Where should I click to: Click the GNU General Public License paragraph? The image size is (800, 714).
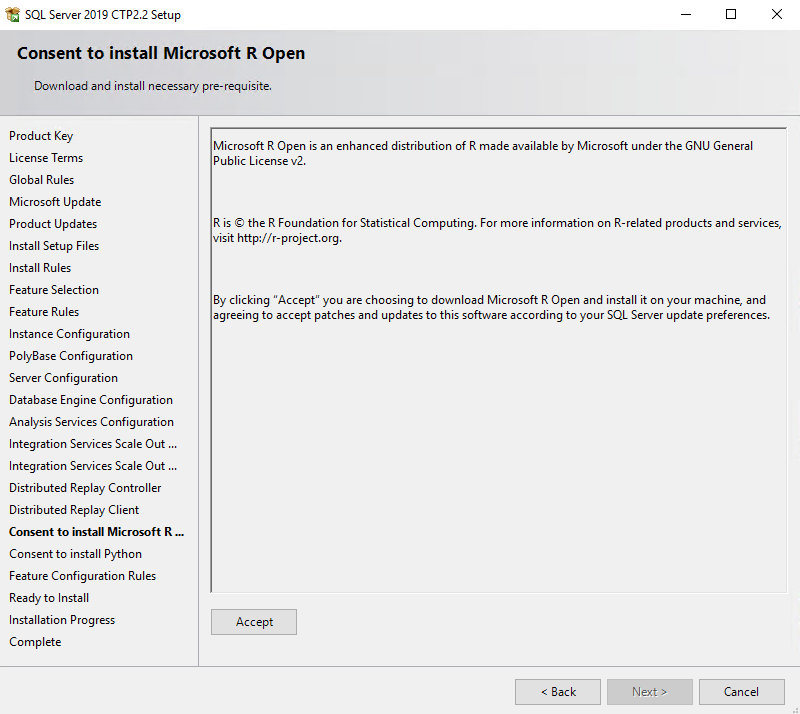click(483, 153)
